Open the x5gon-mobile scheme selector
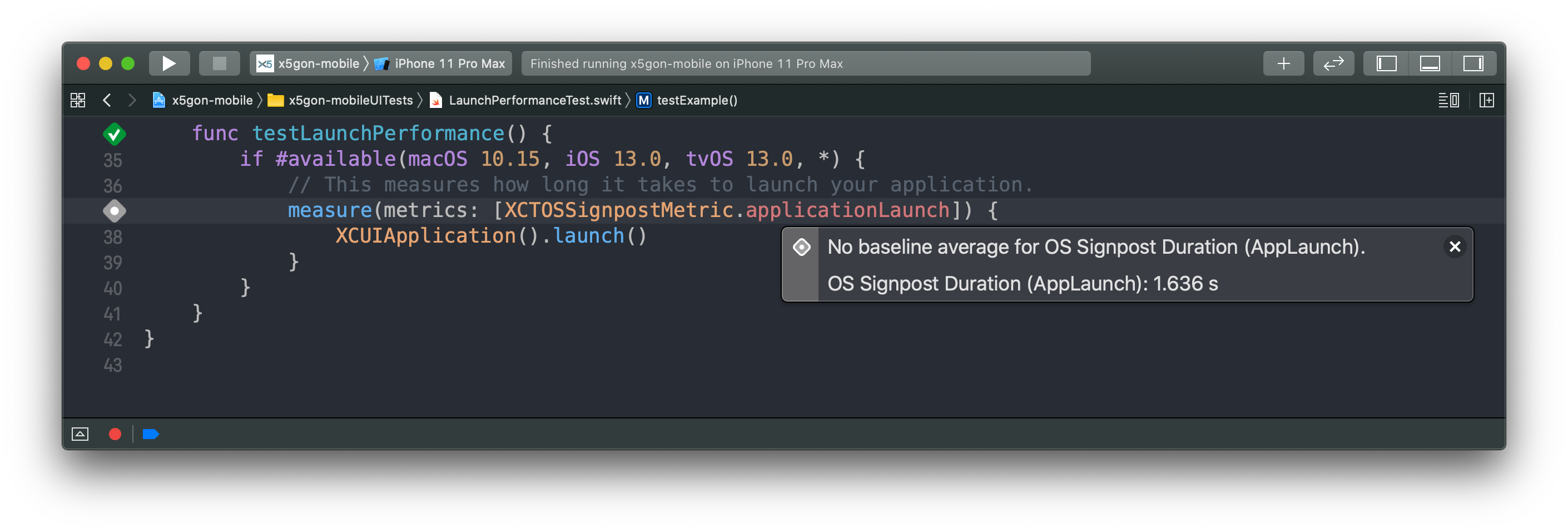 point(308,63)
